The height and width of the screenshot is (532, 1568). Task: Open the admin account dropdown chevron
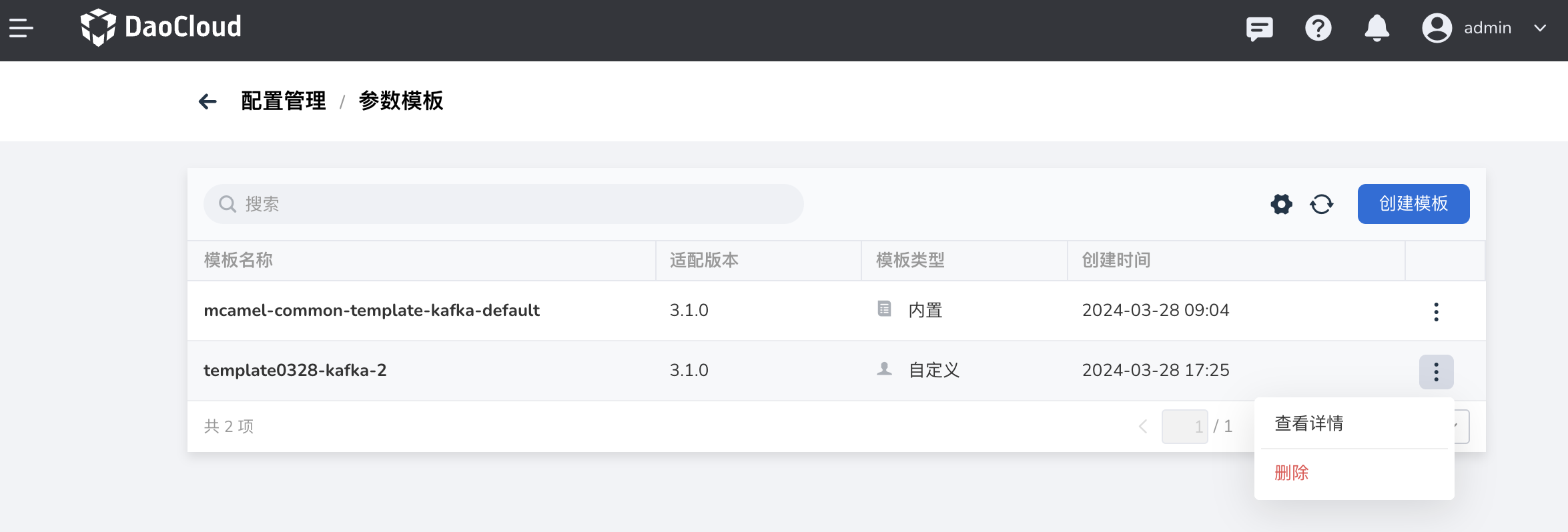1540,28
